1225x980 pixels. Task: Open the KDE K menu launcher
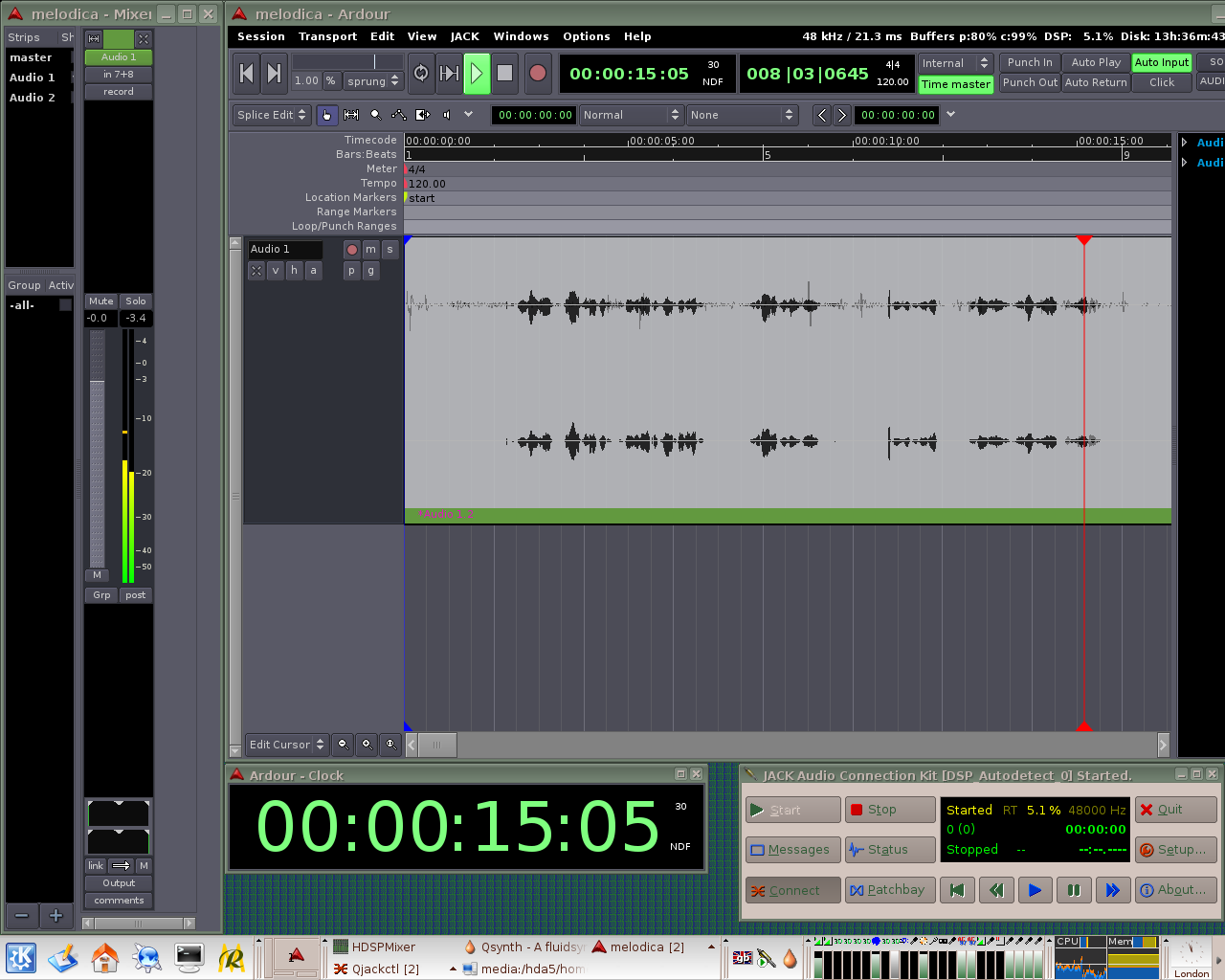[21, 958]
